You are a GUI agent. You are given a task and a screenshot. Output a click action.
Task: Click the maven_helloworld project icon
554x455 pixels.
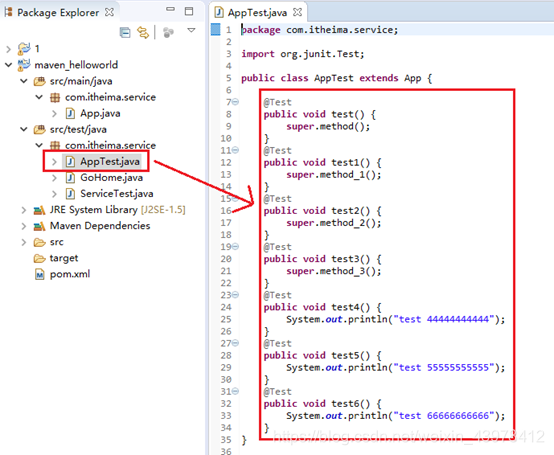point(24,65)
